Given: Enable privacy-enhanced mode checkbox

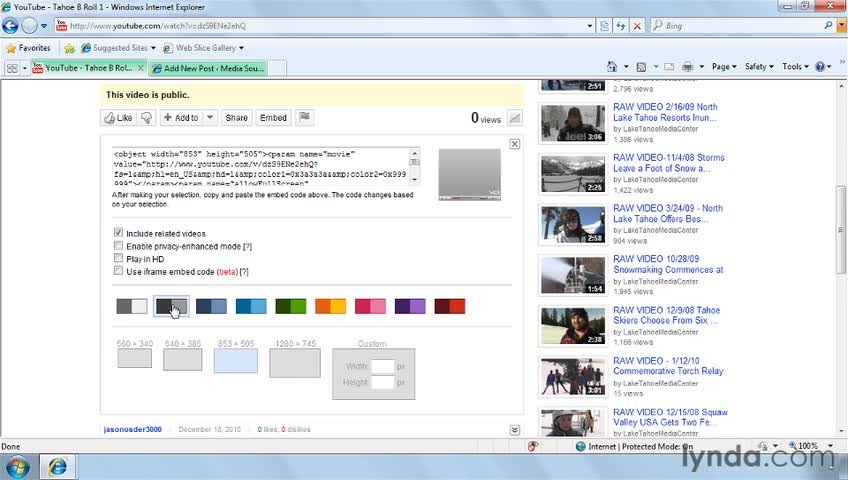Looking at the screenshot, I should [x=118, y=245].
